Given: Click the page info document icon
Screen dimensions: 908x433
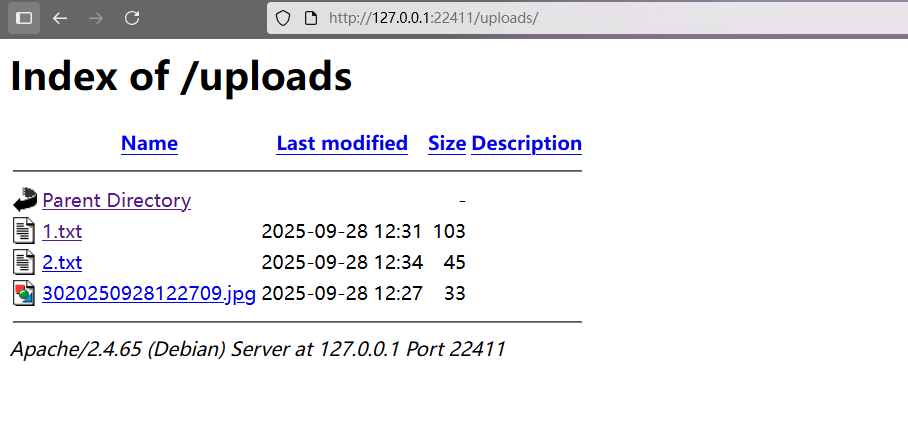Looking at the screenshot, I should pyautogui.click(x=311, y=19).
